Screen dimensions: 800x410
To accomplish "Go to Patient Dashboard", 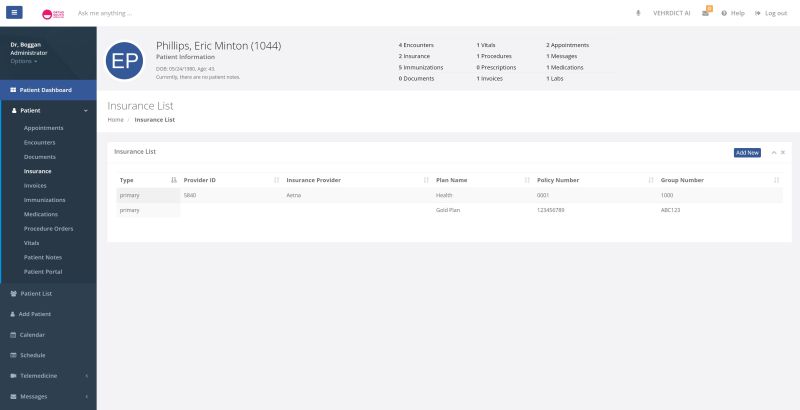I will 48,90.
